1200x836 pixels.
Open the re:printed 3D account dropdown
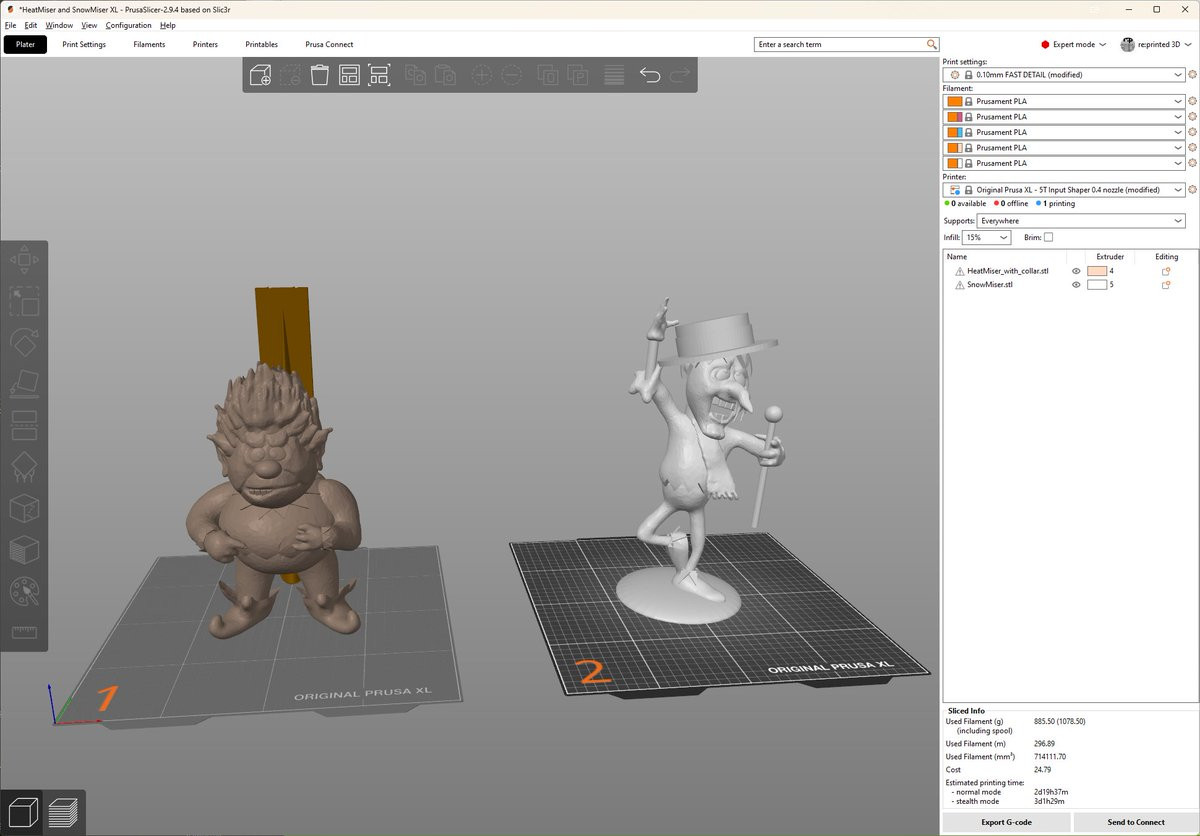[1157, 44]
